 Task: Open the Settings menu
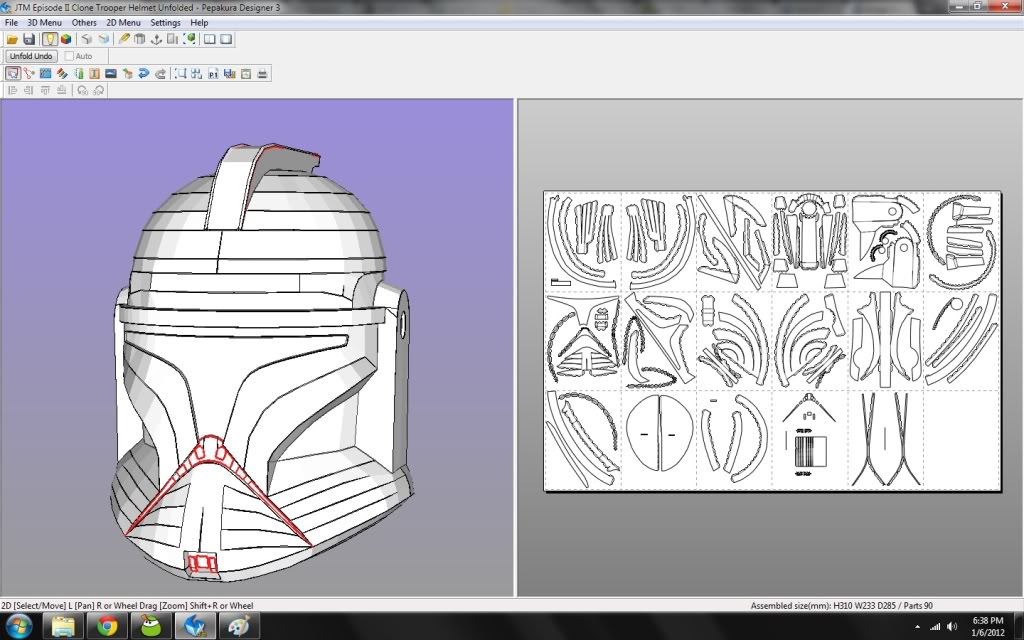pyautogui.click(x=165, y=22)
